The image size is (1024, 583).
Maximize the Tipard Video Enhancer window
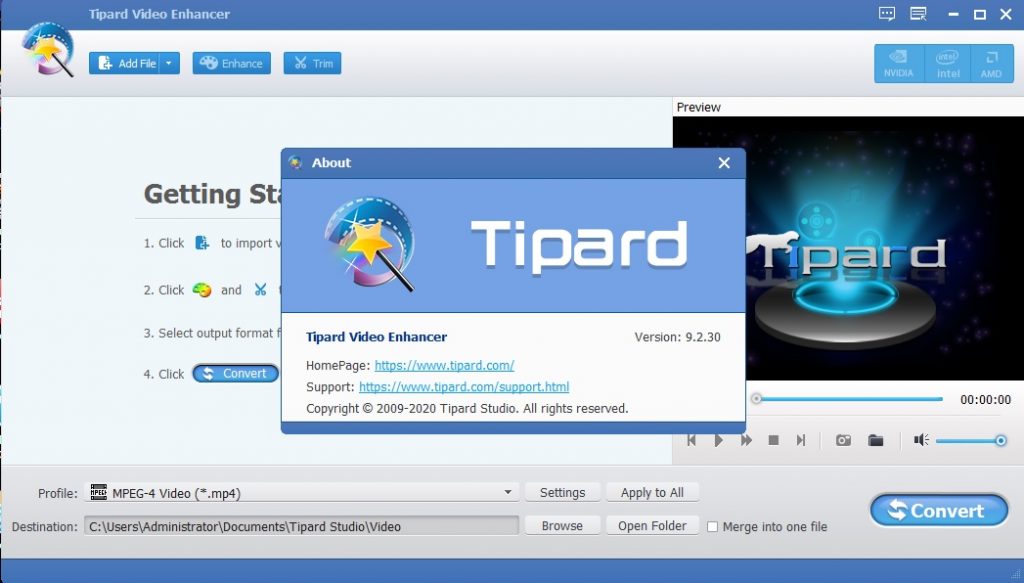(x=980, y=14)
